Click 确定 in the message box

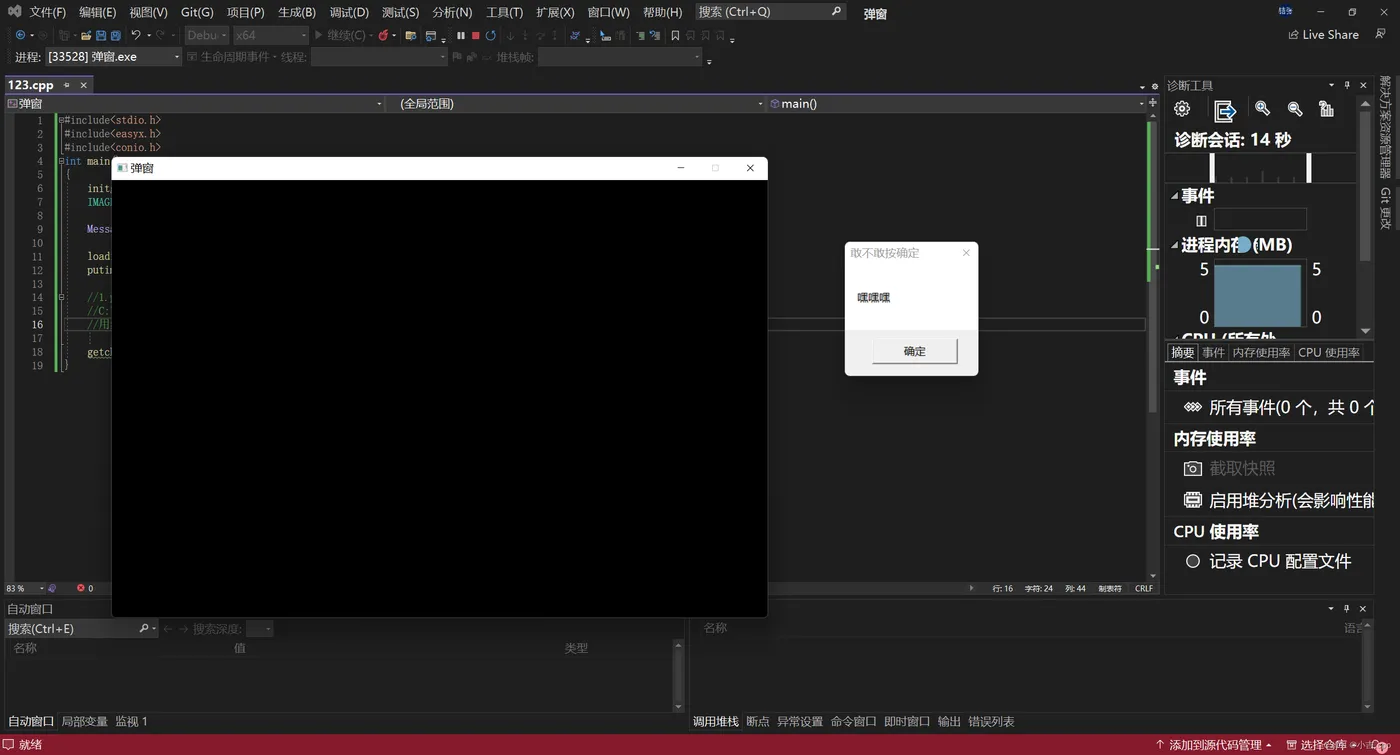click(x=915, y=351)
